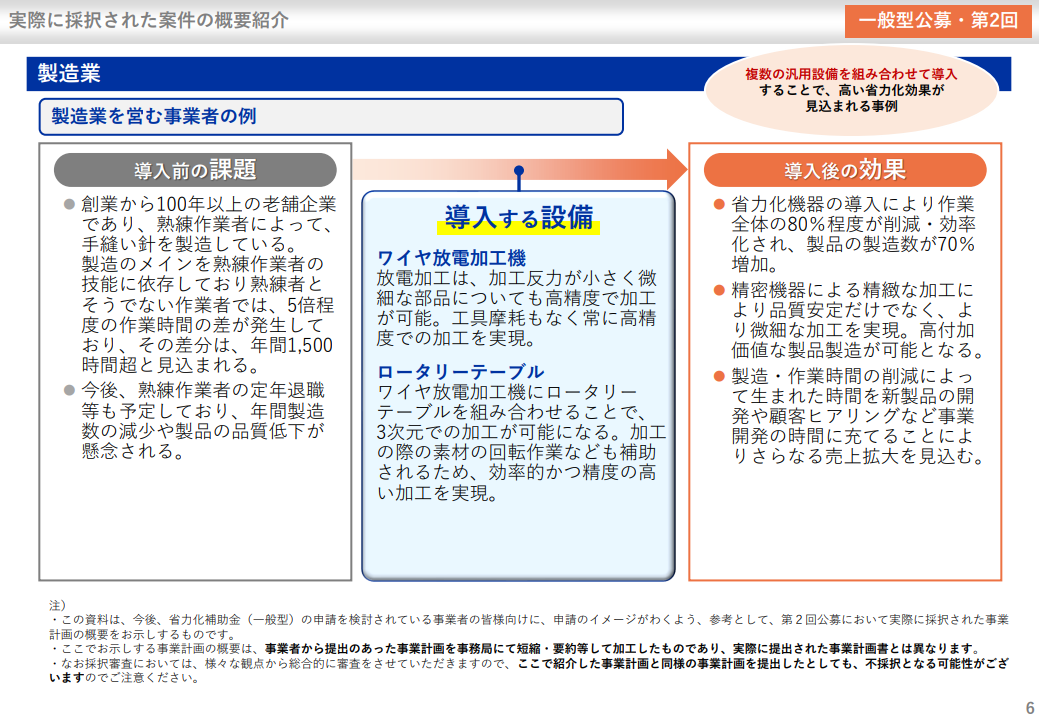Click the blue pin dot above equipment box

tap(519, 170)
